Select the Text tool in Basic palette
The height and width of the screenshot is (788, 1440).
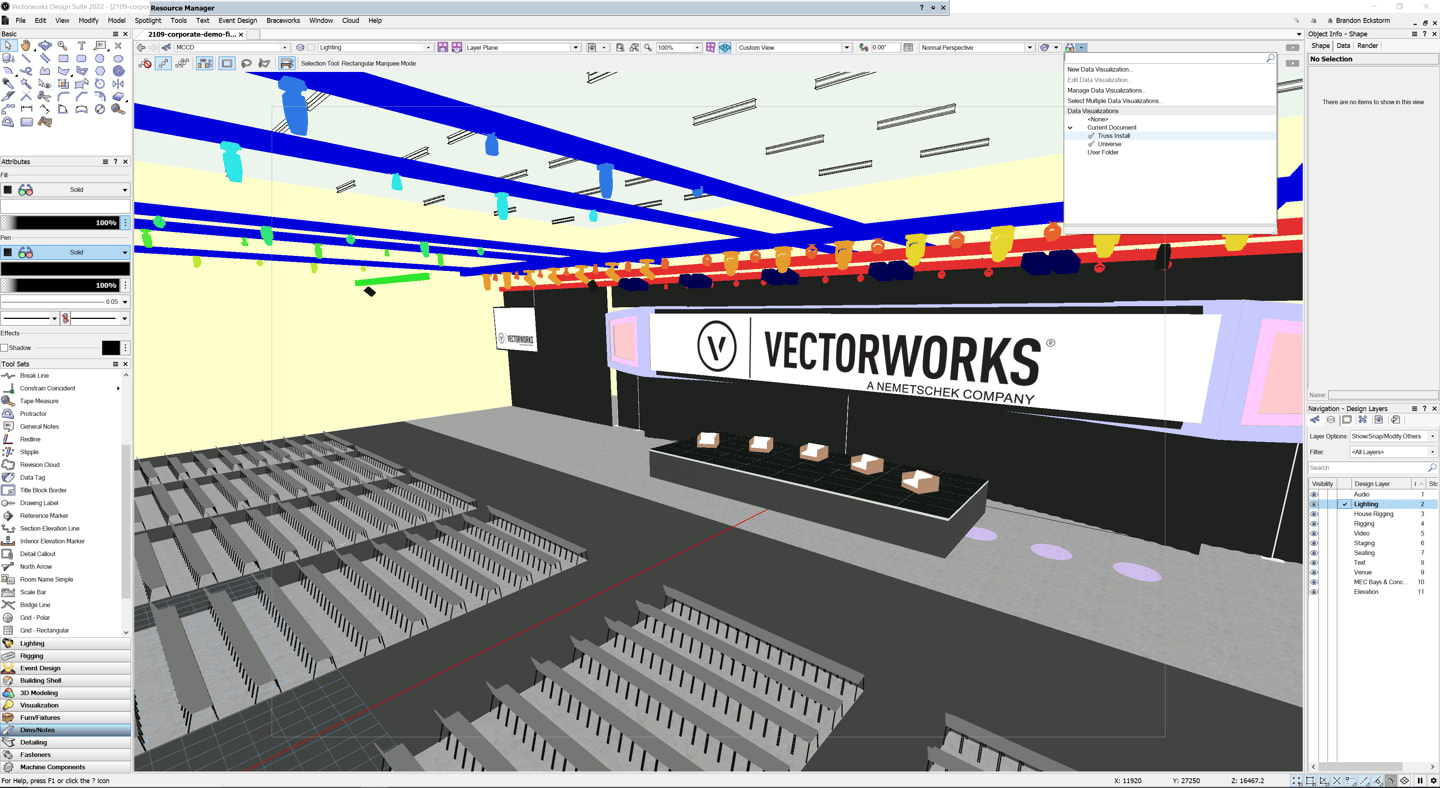coord(81,46)
